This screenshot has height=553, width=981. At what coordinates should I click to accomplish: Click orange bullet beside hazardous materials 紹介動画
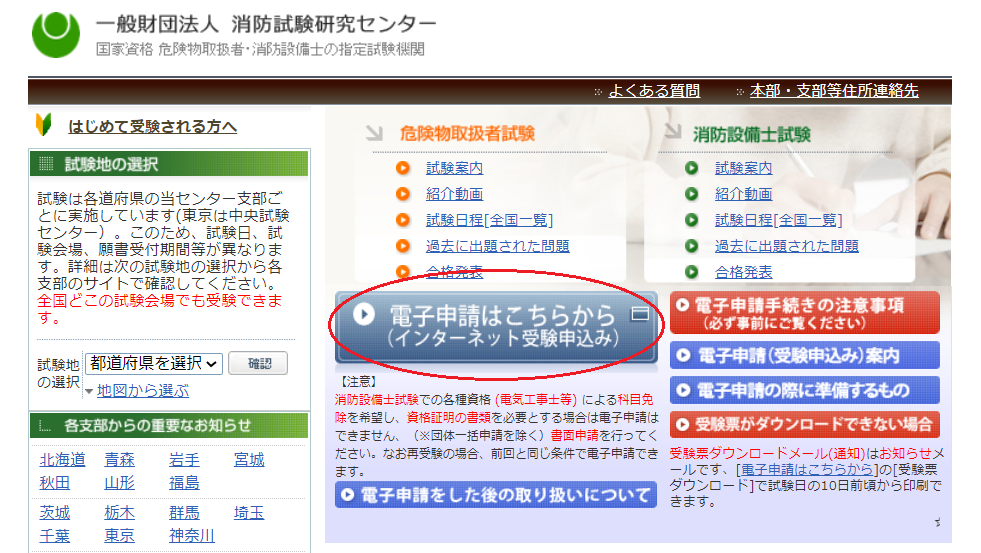pos(403,194)
